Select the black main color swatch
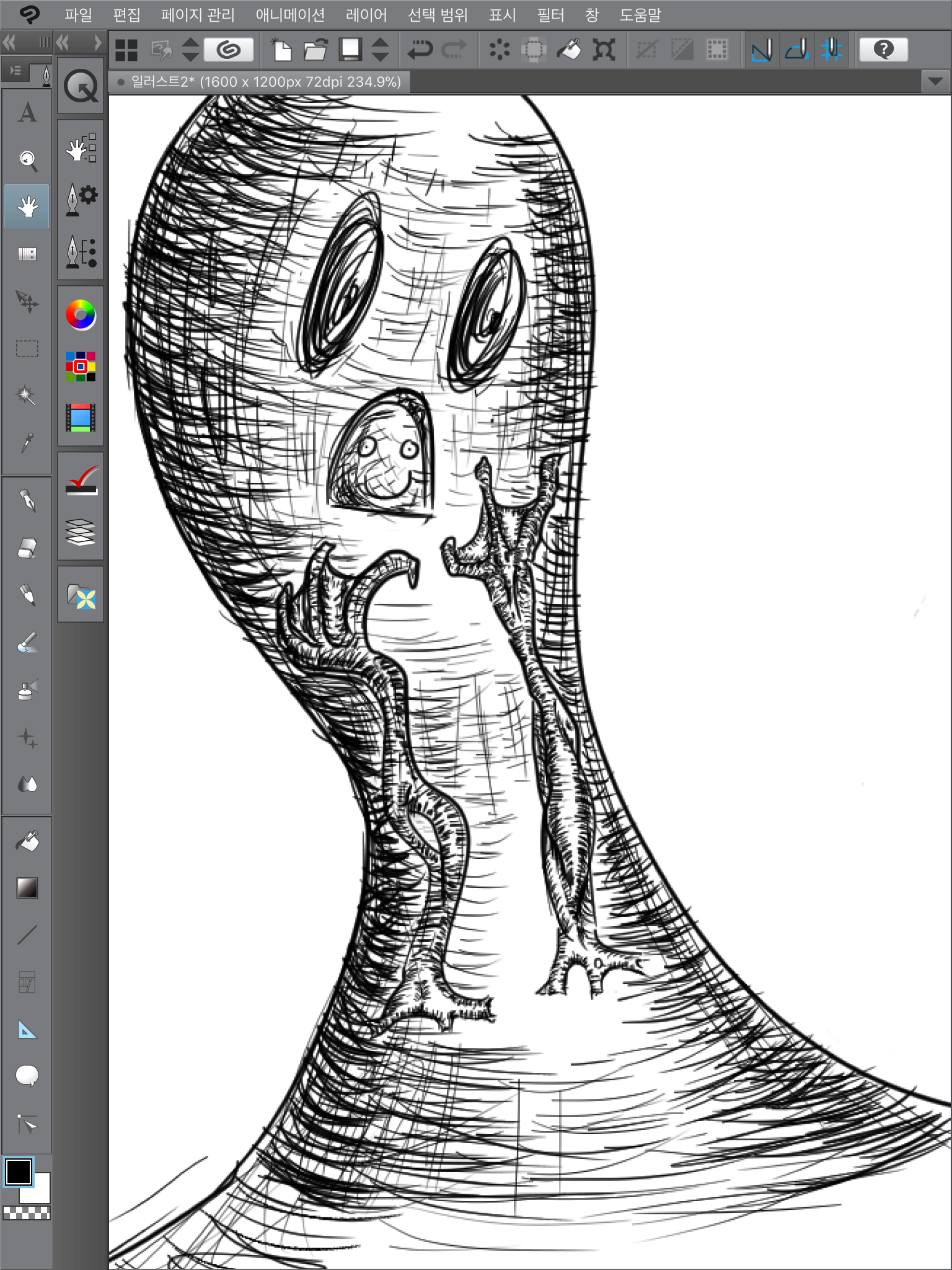The height and width of the screenshot is (1270, 952). coord(19,1171)
